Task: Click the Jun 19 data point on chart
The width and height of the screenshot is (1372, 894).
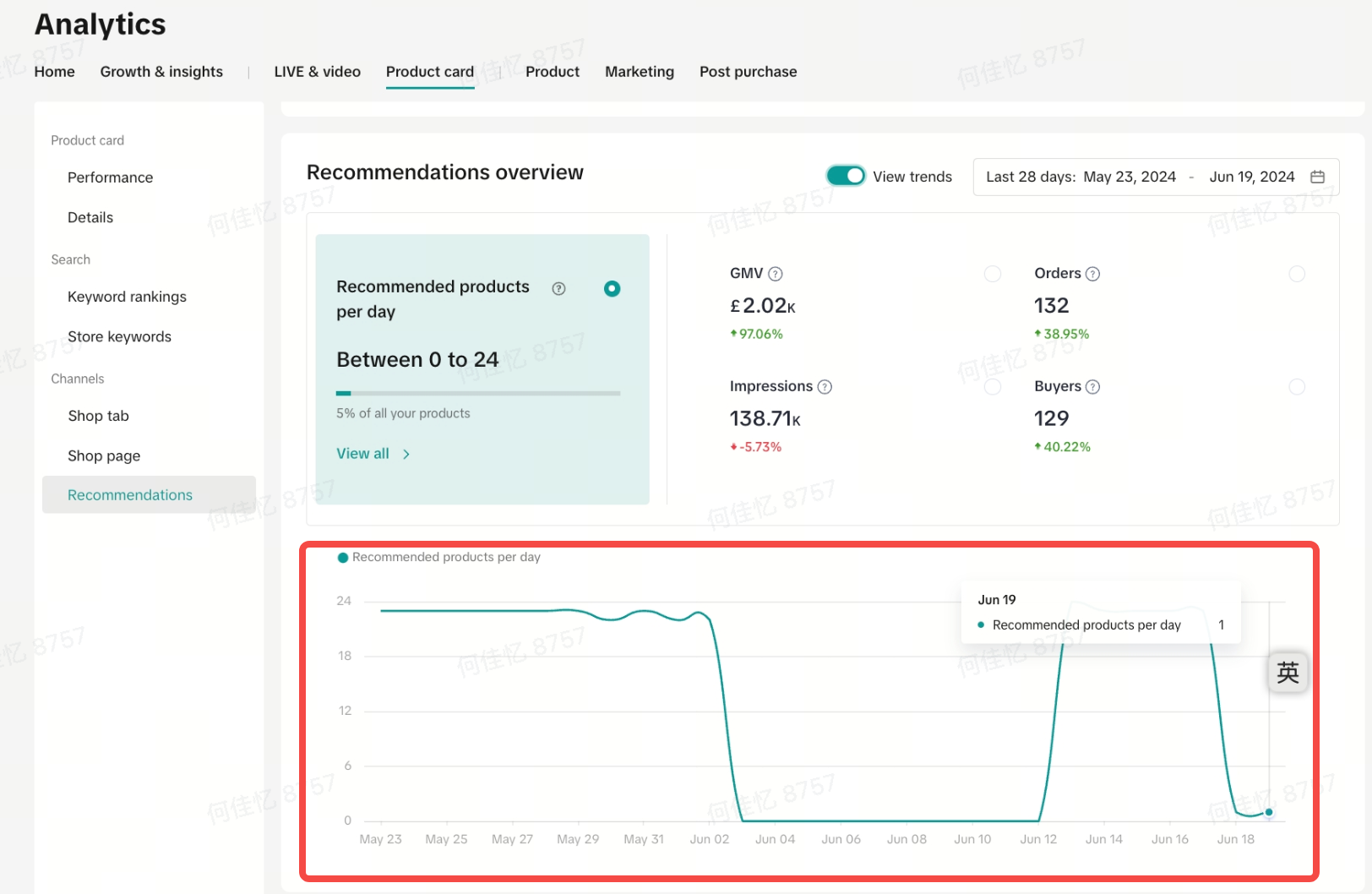Action: (1269, 812)
